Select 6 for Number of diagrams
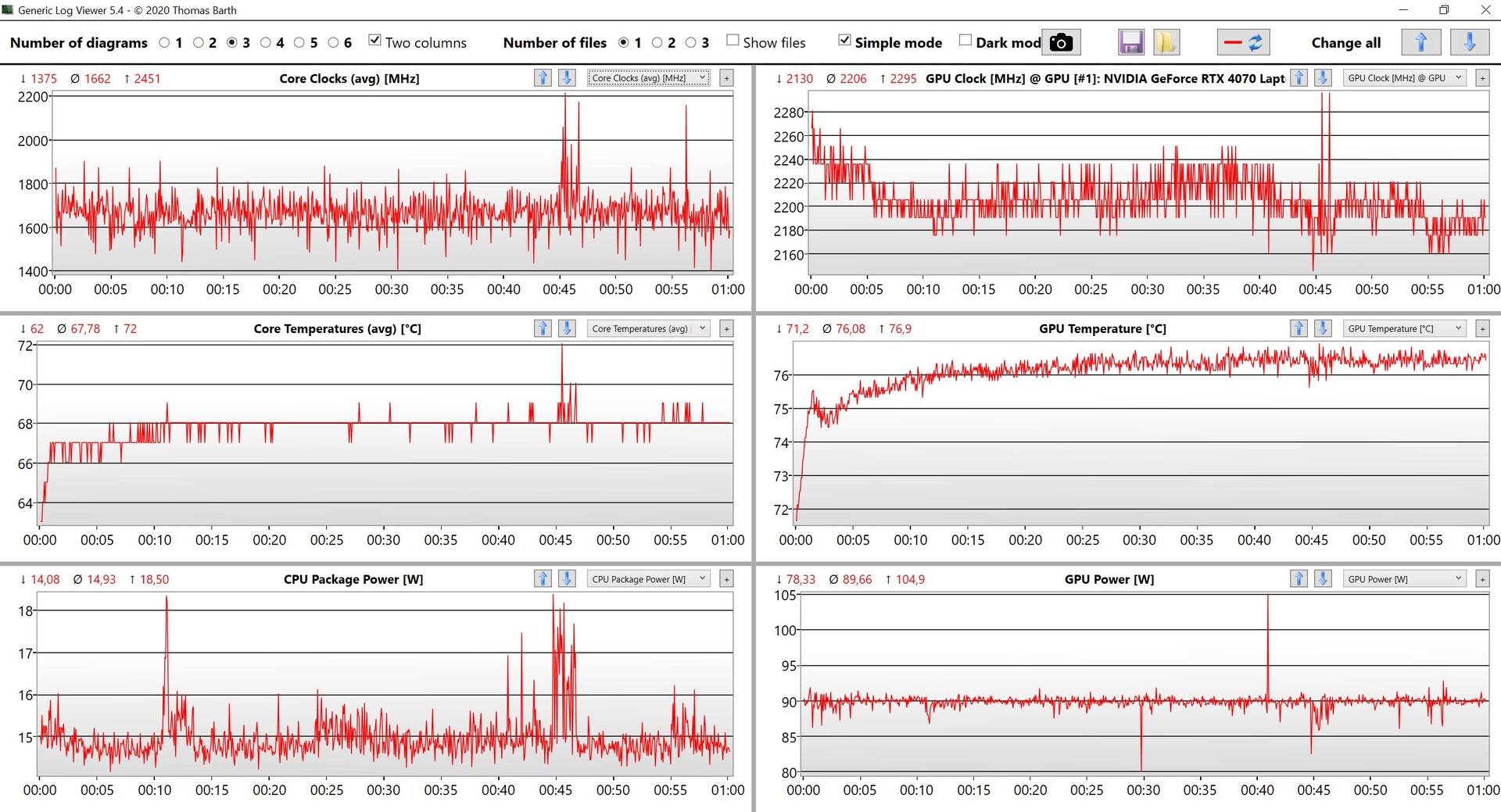This screenshot has width=1501, height=812. 334,43
